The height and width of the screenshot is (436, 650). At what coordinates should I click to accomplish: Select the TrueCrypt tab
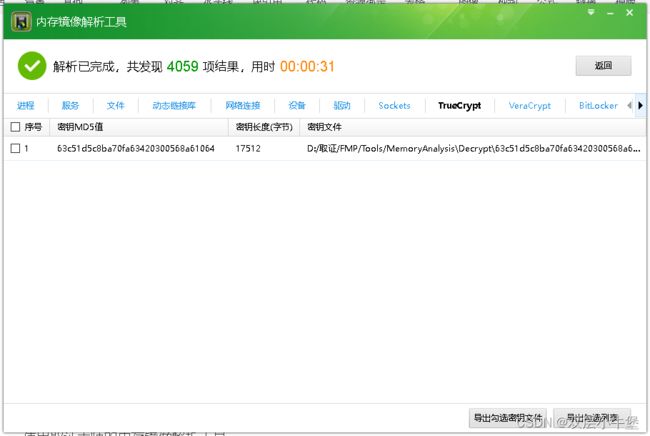(x=459, y=106)
